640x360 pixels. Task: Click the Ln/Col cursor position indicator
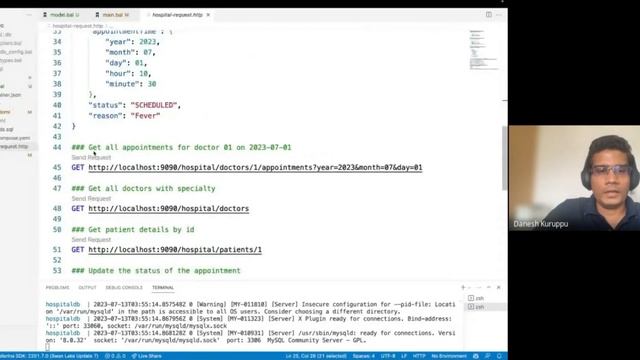(x=316, y=356)
